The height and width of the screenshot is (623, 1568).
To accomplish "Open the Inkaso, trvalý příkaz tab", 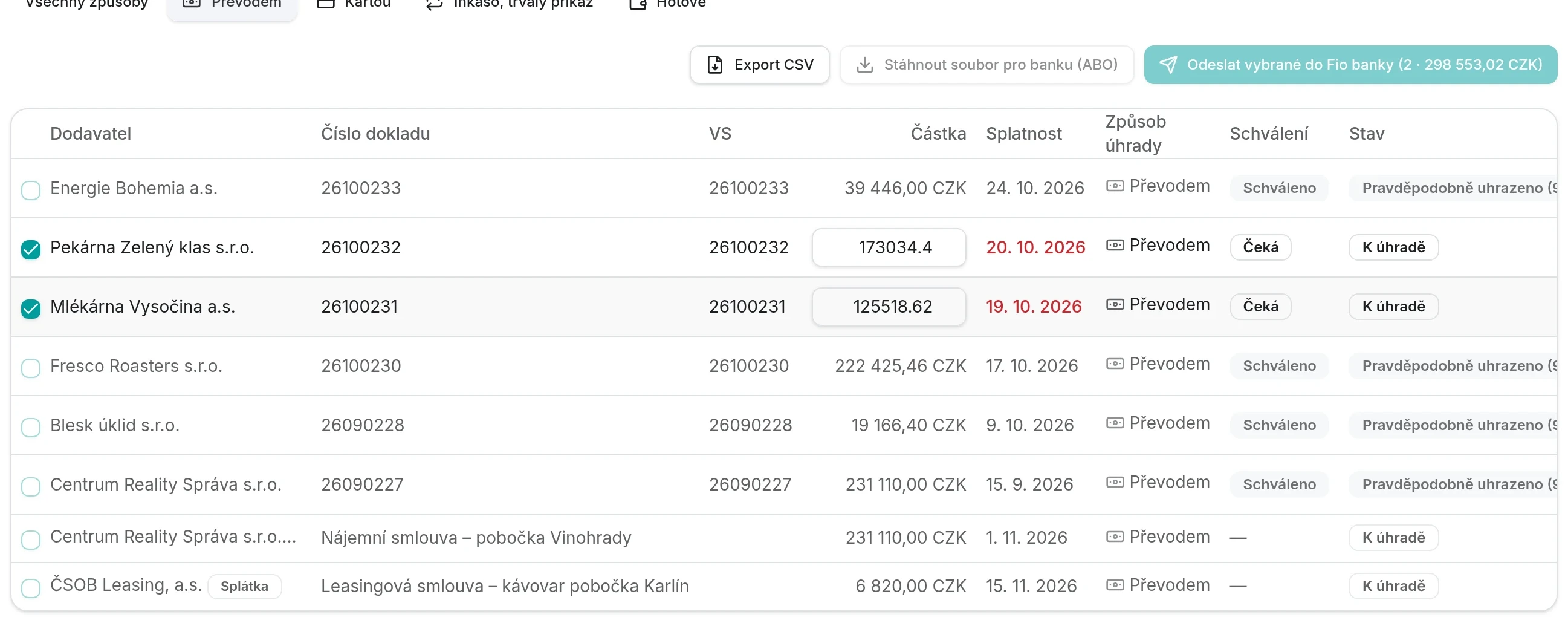I will point(509,5).
